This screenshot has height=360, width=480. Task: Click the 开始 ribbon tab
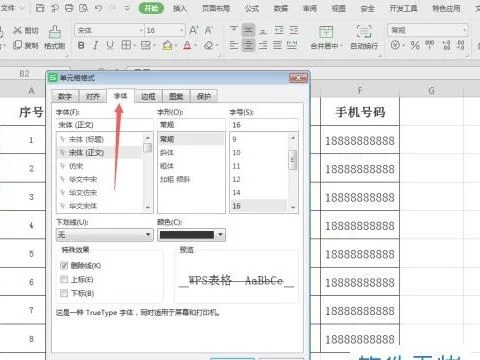pos(151,8)
